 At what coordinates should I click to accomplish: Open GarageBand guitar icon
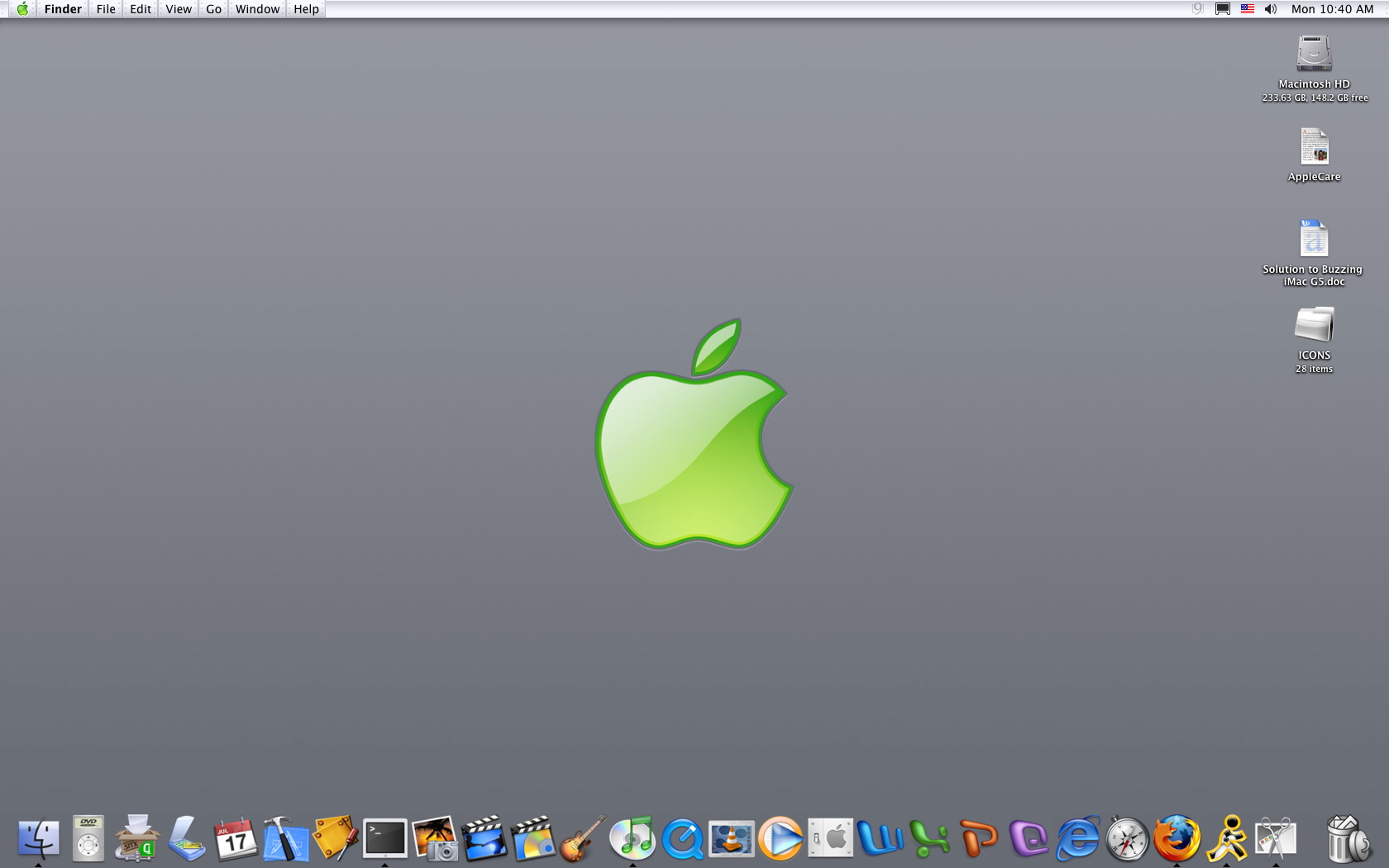[583, 839]
